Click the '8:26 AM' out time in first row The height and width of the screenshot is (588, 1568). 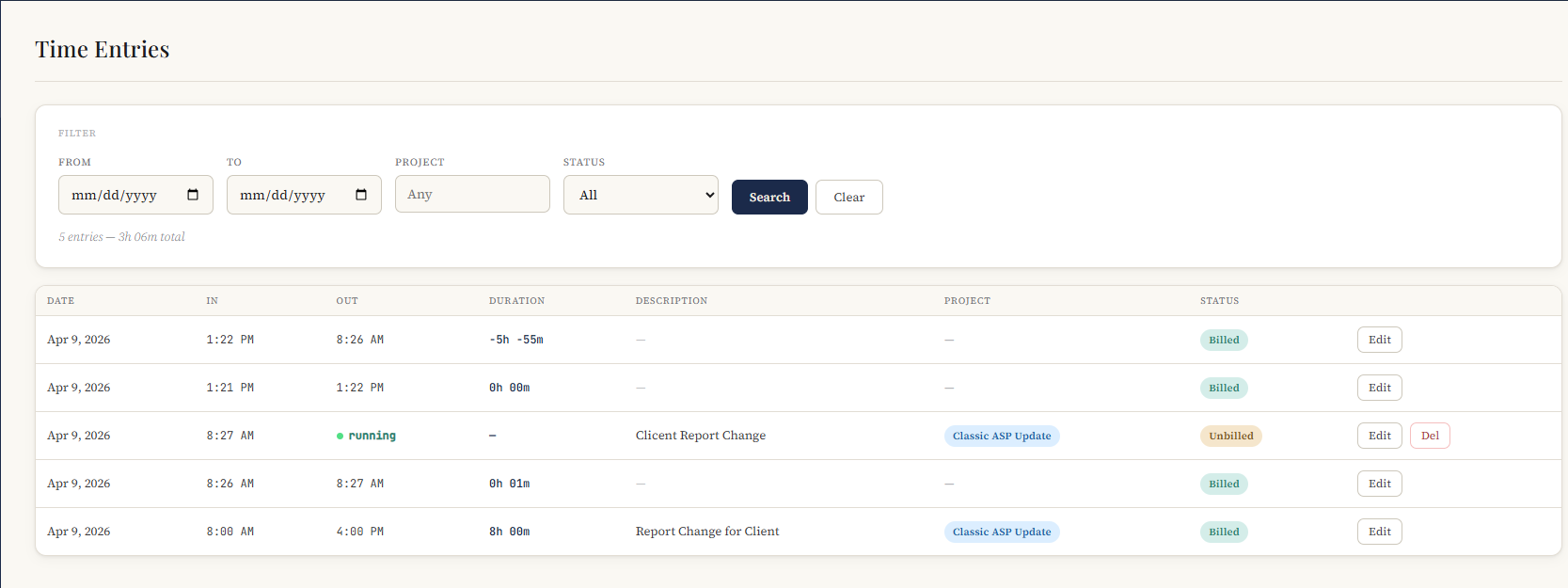pyautogui.click(x=360, y=340)
